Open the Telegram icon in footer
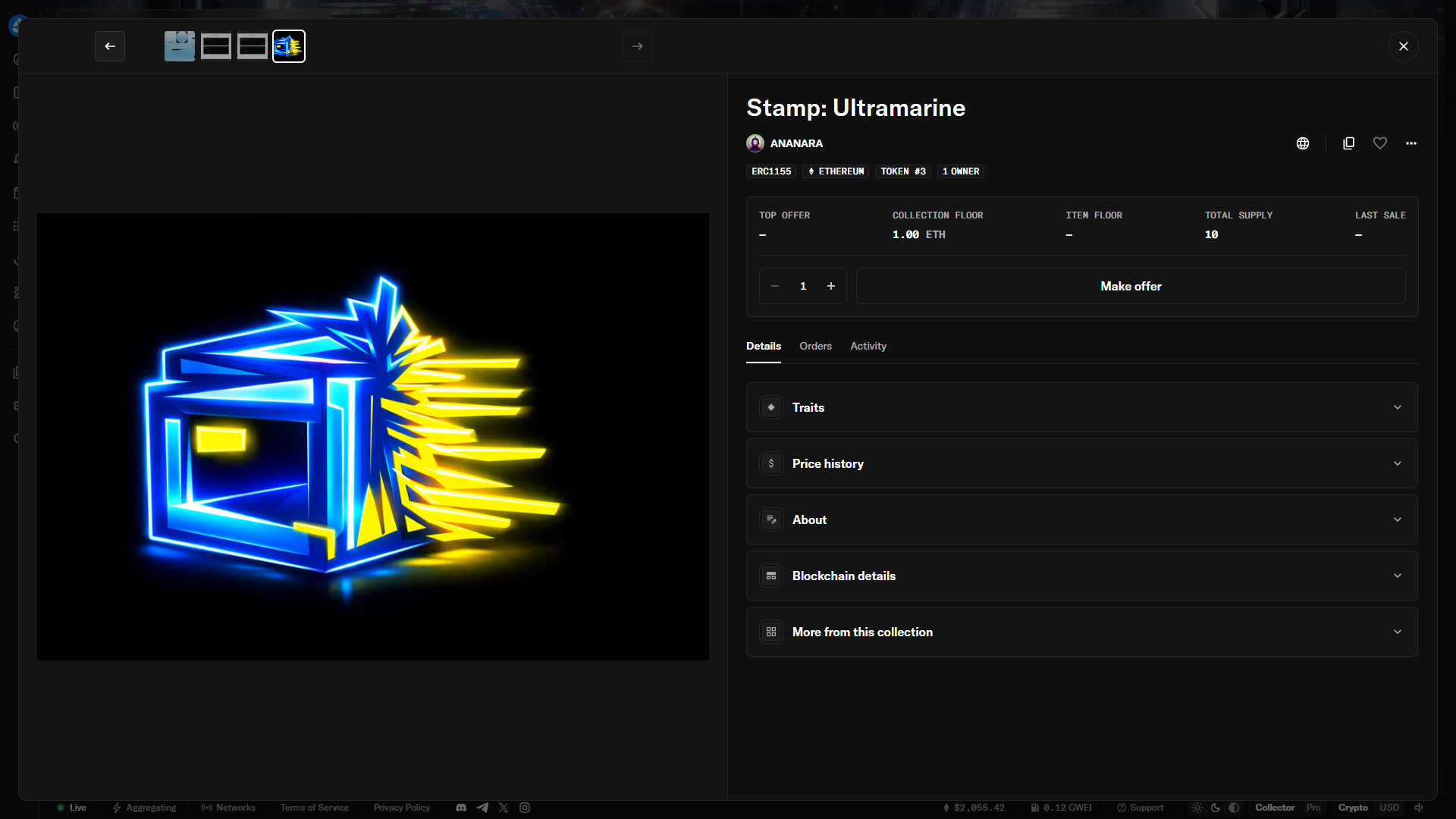The height and width of the screenshot is (819, 1456). (482, 808)
